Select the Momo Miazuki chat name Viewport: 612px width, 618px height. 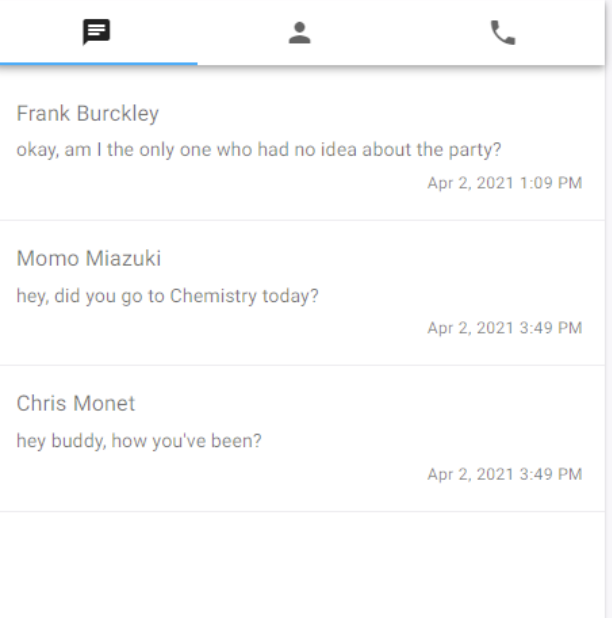pos(89,259)
